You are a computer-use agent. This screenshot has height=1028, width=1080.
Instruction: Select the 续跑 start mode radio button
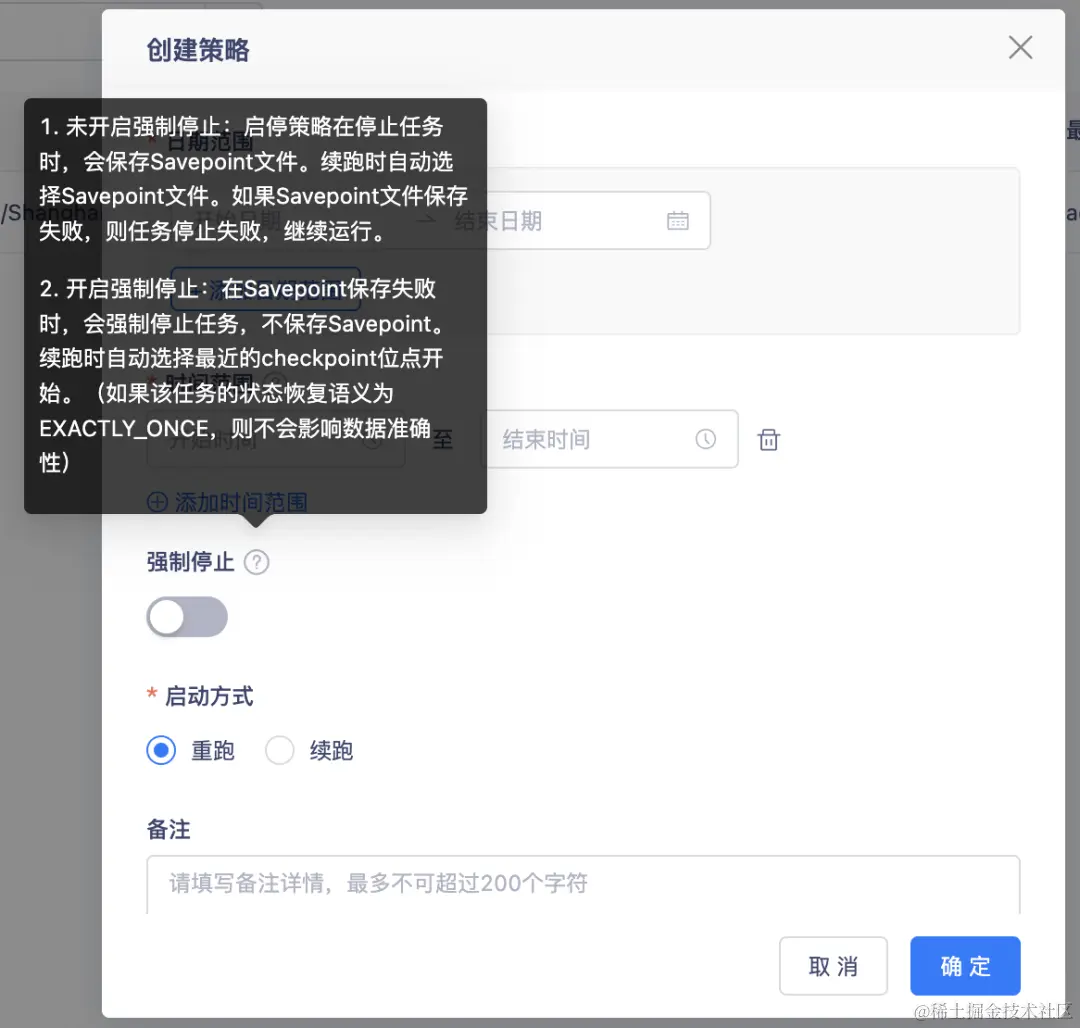point(279,750)
